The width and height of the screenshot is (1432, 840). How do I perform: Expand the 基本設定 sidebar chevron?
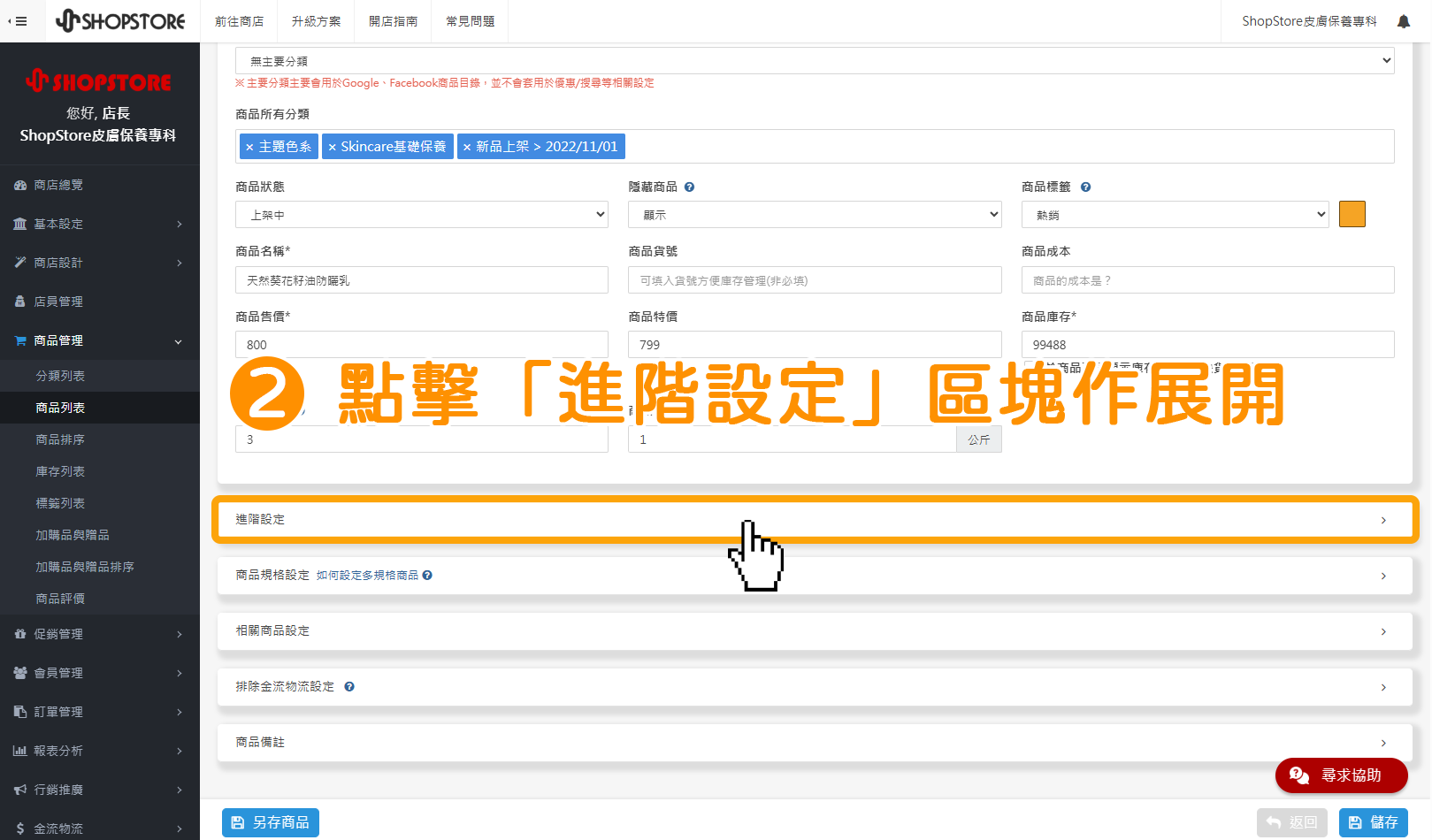[x=179, y=224]
